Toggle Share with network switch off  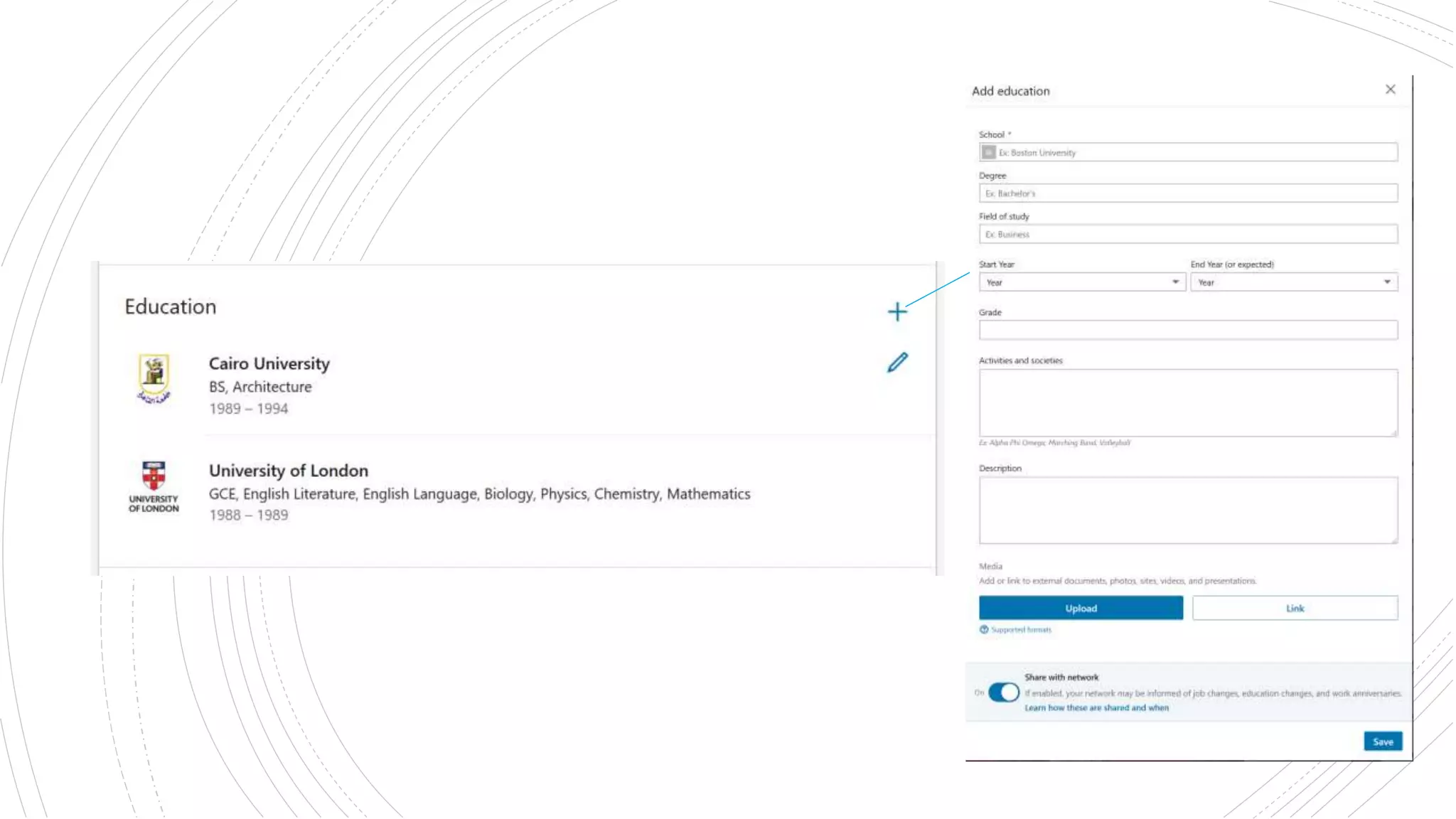click(1003, 692)
